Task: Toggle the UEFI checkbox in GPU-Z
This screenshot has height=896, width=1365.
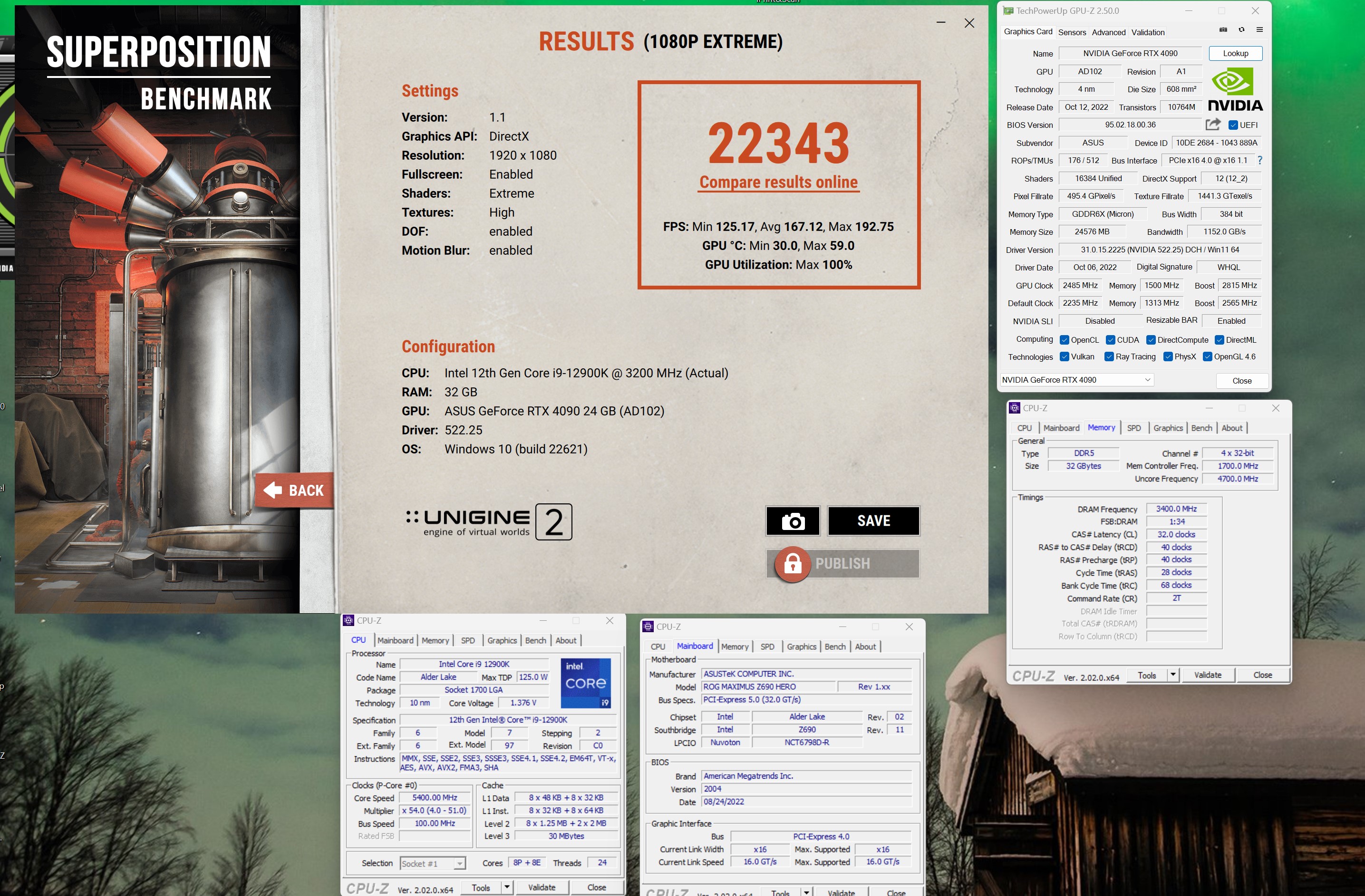Action: click(1233, 125)
